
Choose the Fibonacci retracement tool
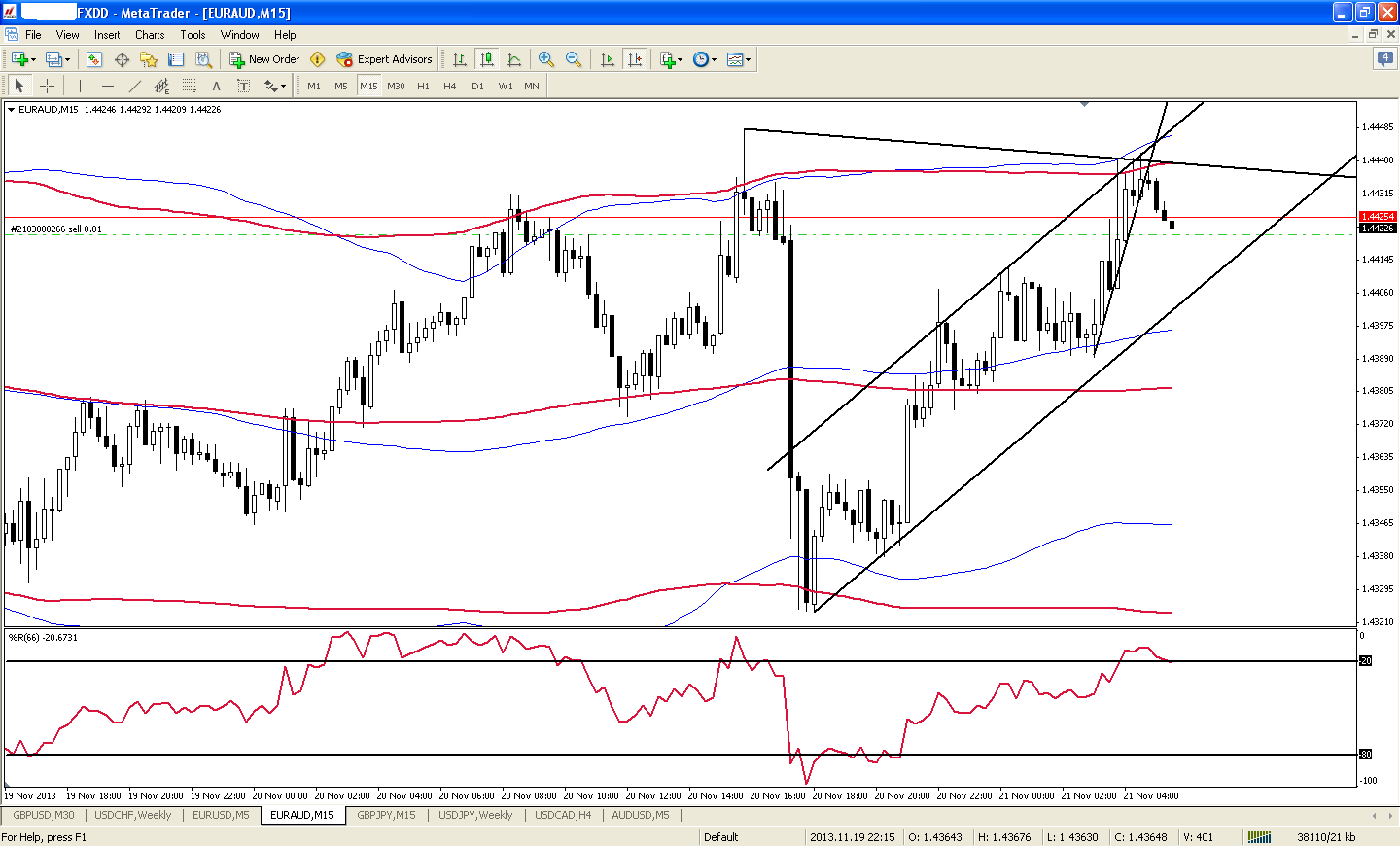pyautogui.click(x=189, y=86)
